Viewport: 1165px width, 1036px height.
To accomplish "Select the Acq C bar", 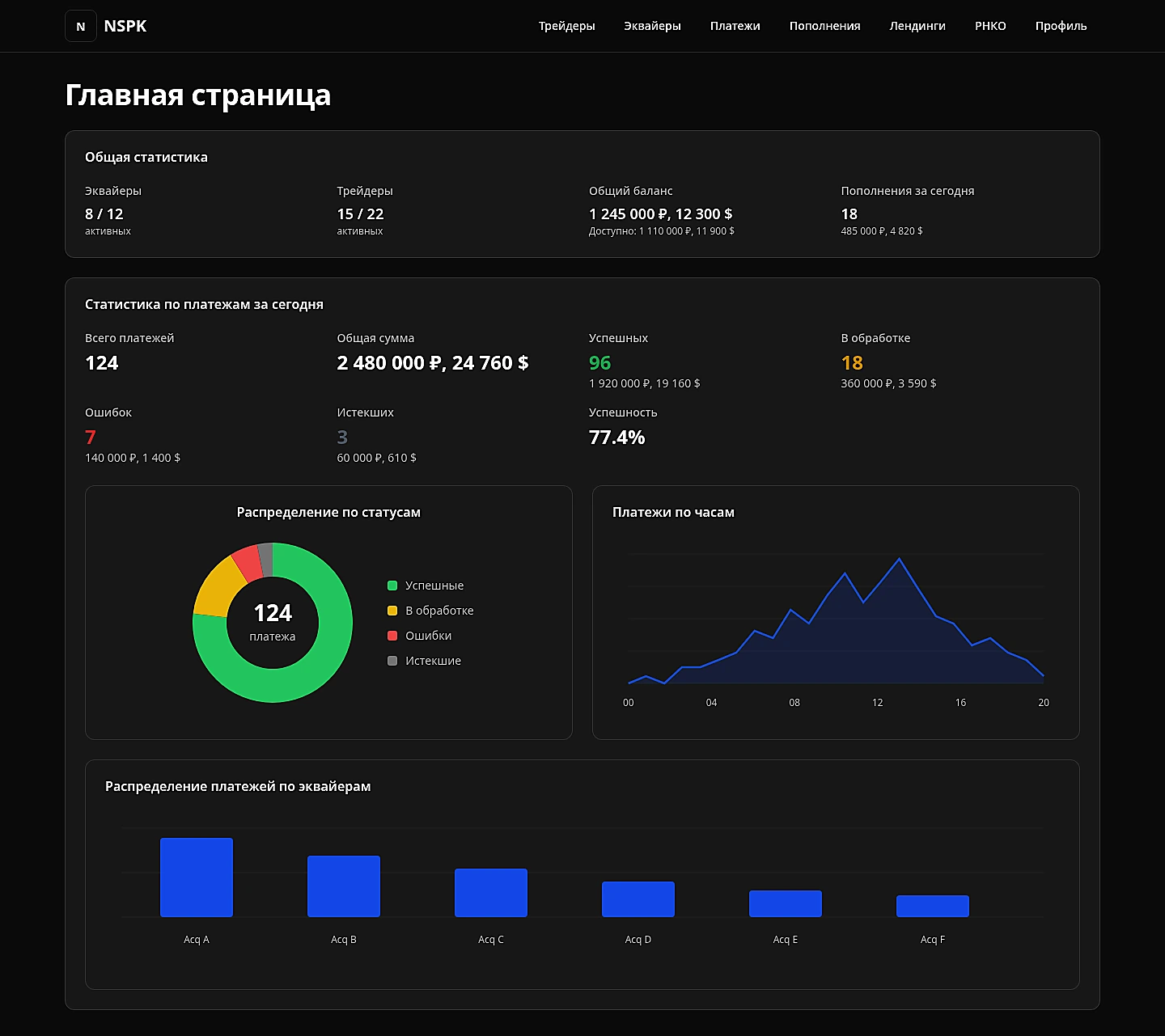I will click(x=491, y=893).
